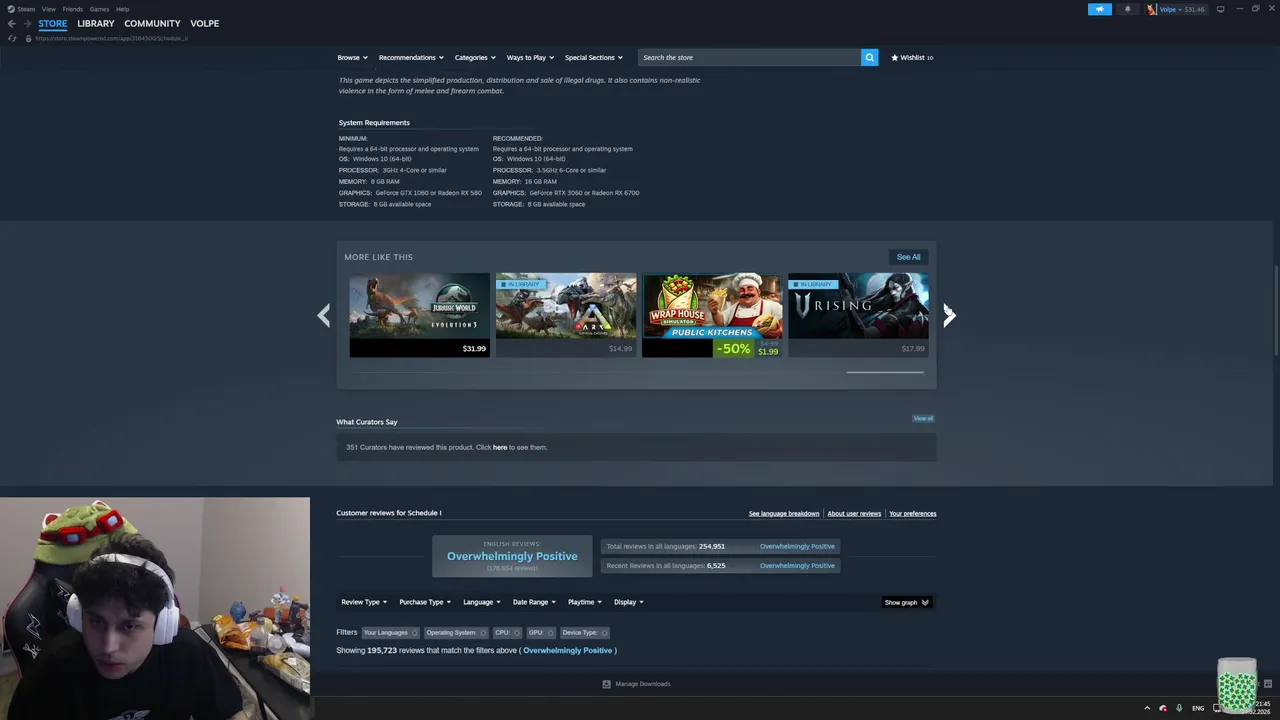Open Your preferences link
Viewport: 1280px width, 720px height.
click(913, 513)
